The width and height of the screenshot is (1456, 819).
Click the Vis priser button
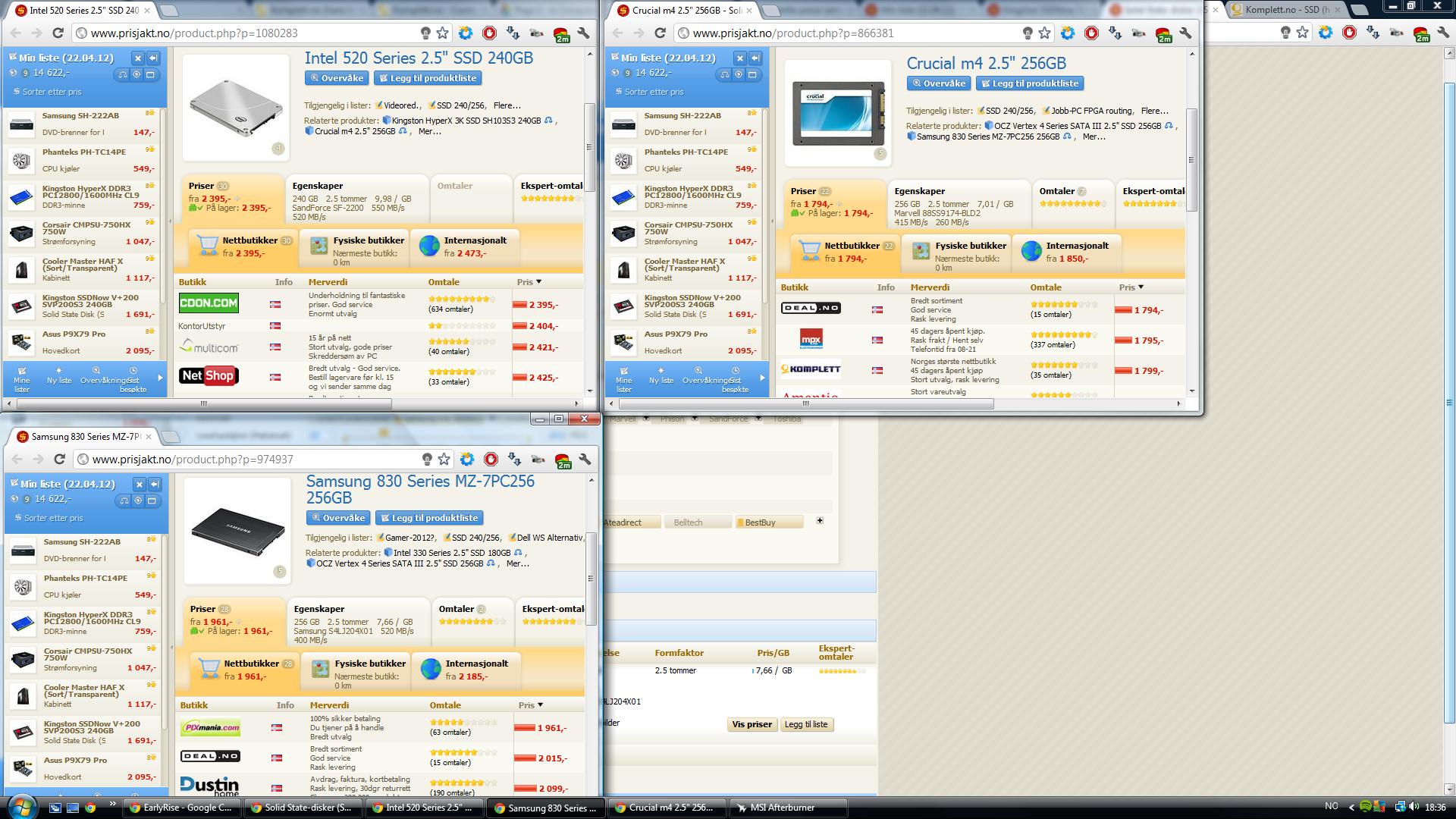[752, 724]
